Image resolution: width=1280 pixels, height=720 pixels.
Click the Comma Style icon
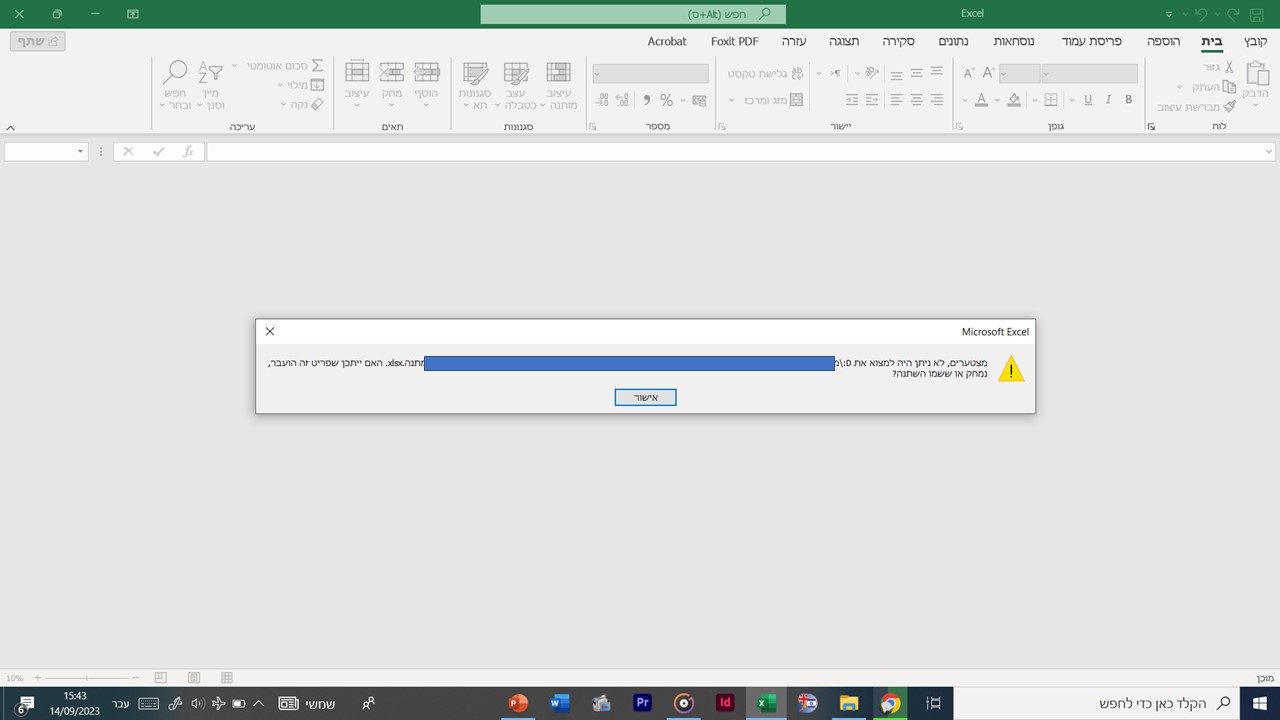pyautogui.click(x=646, y=100)
